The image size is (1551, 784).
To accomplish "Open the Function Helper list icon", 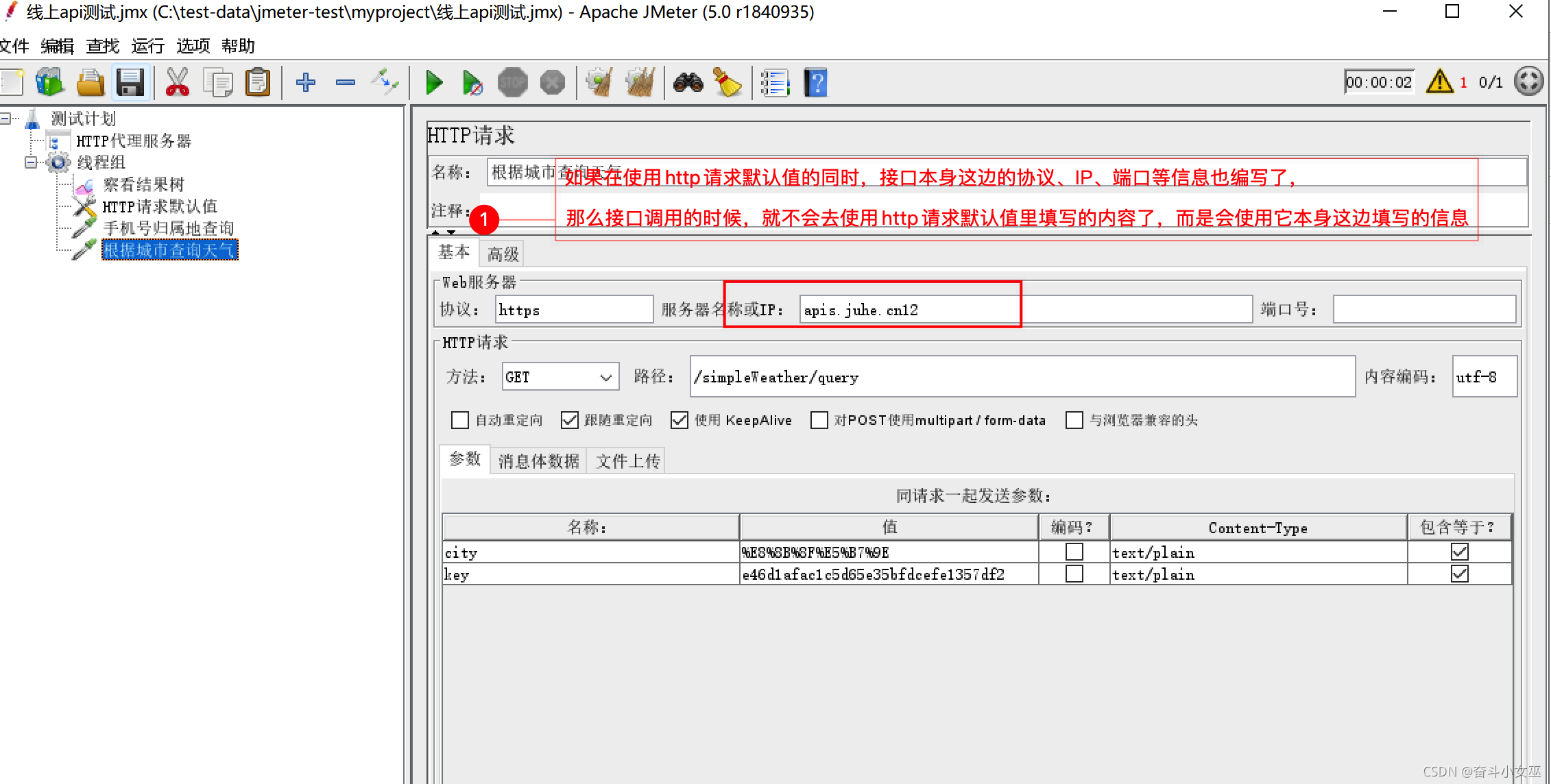I will [775, 82].
